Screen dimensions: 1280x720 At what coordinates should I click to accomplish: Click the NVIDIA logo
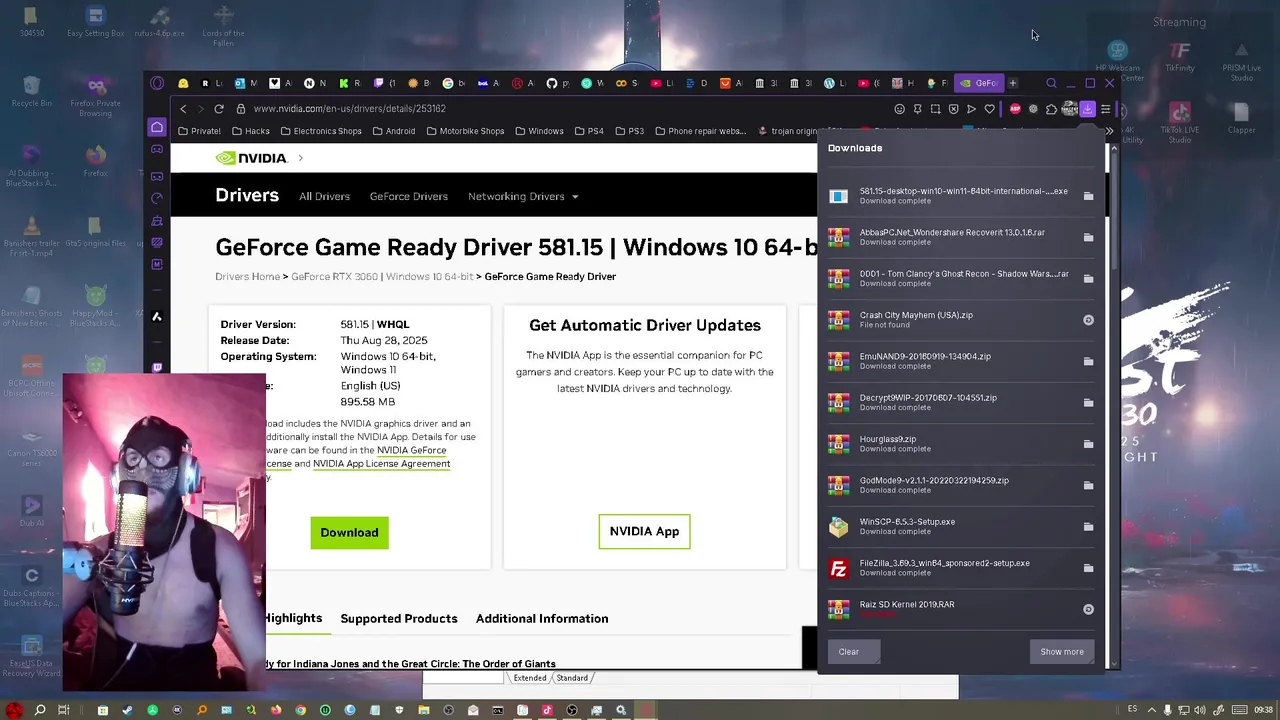(251, 158)
